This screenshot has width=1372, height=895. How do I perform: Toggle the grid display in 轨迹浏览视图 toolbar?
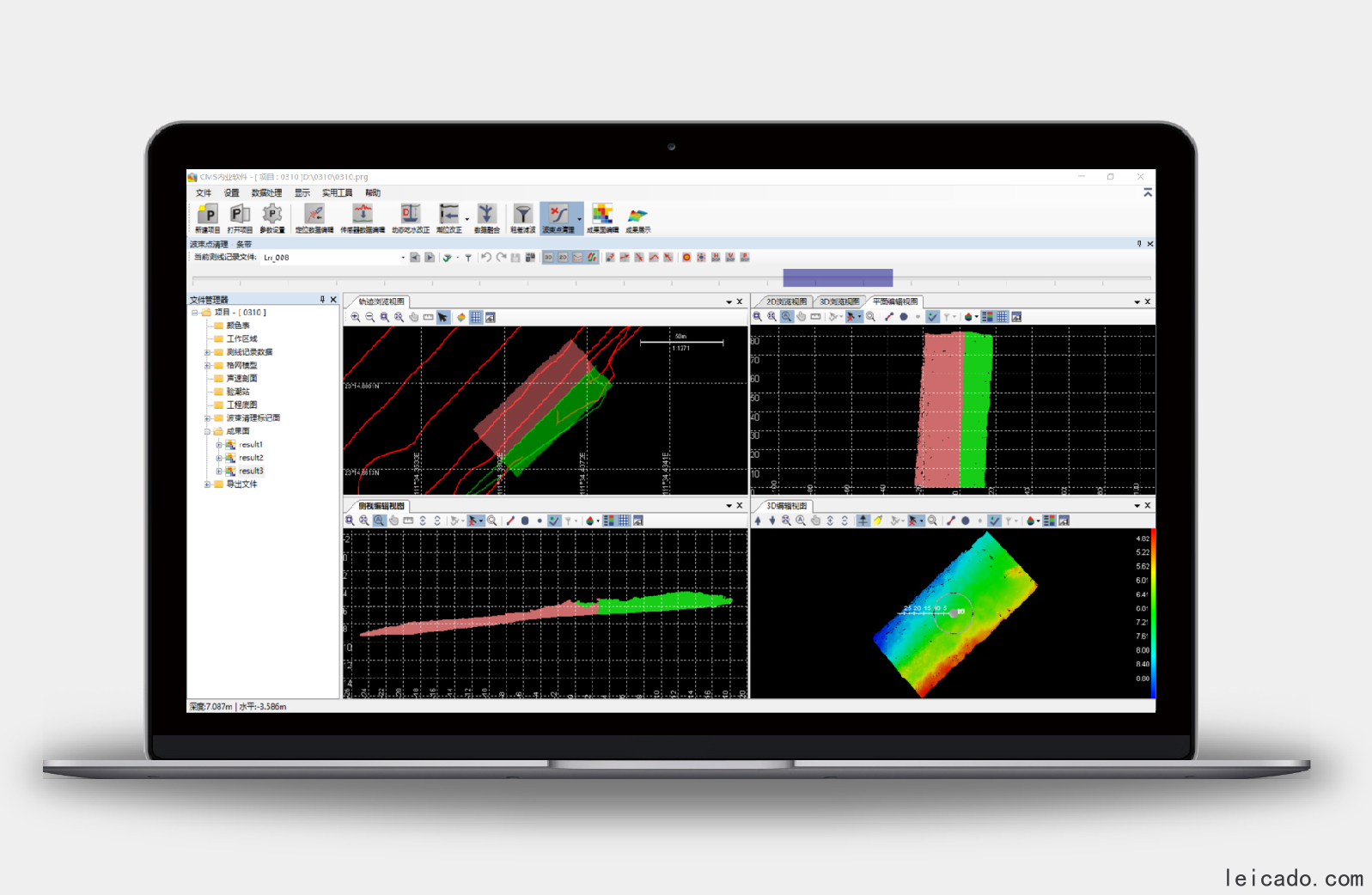pyautogui.click(x=475, y=318)
